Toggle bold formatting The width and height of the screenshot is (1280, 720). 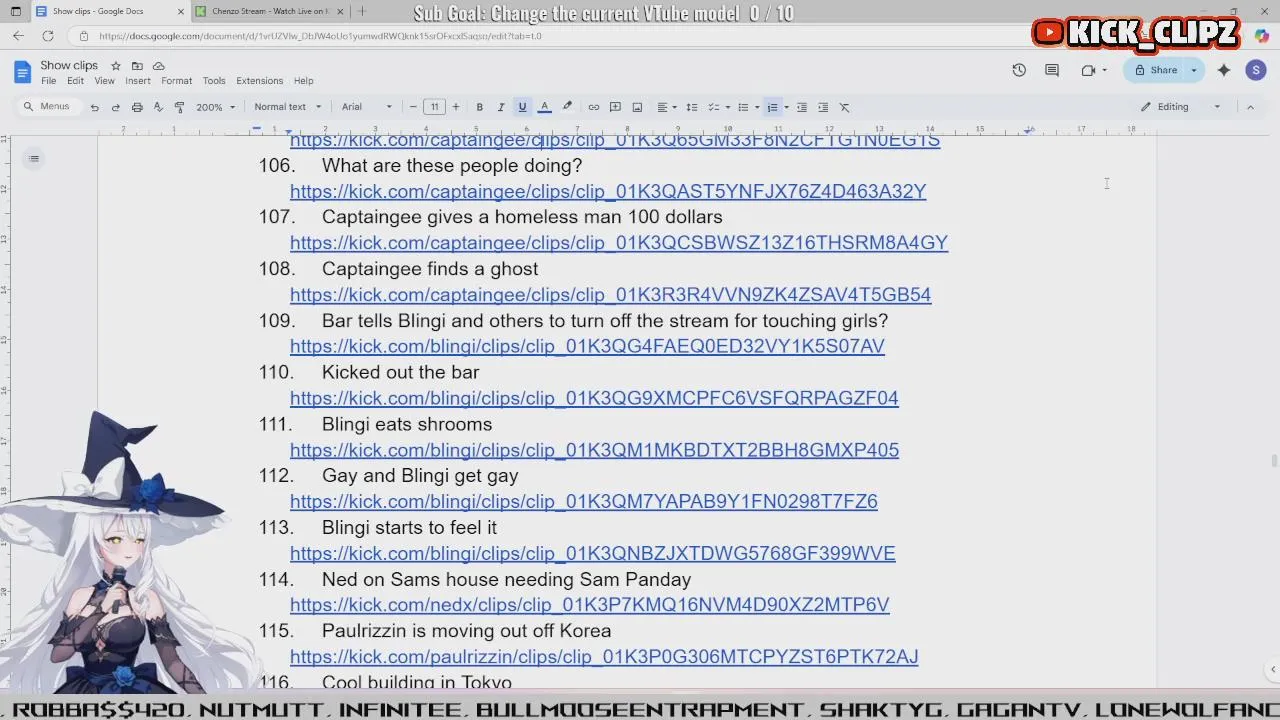tap(479, 107)
